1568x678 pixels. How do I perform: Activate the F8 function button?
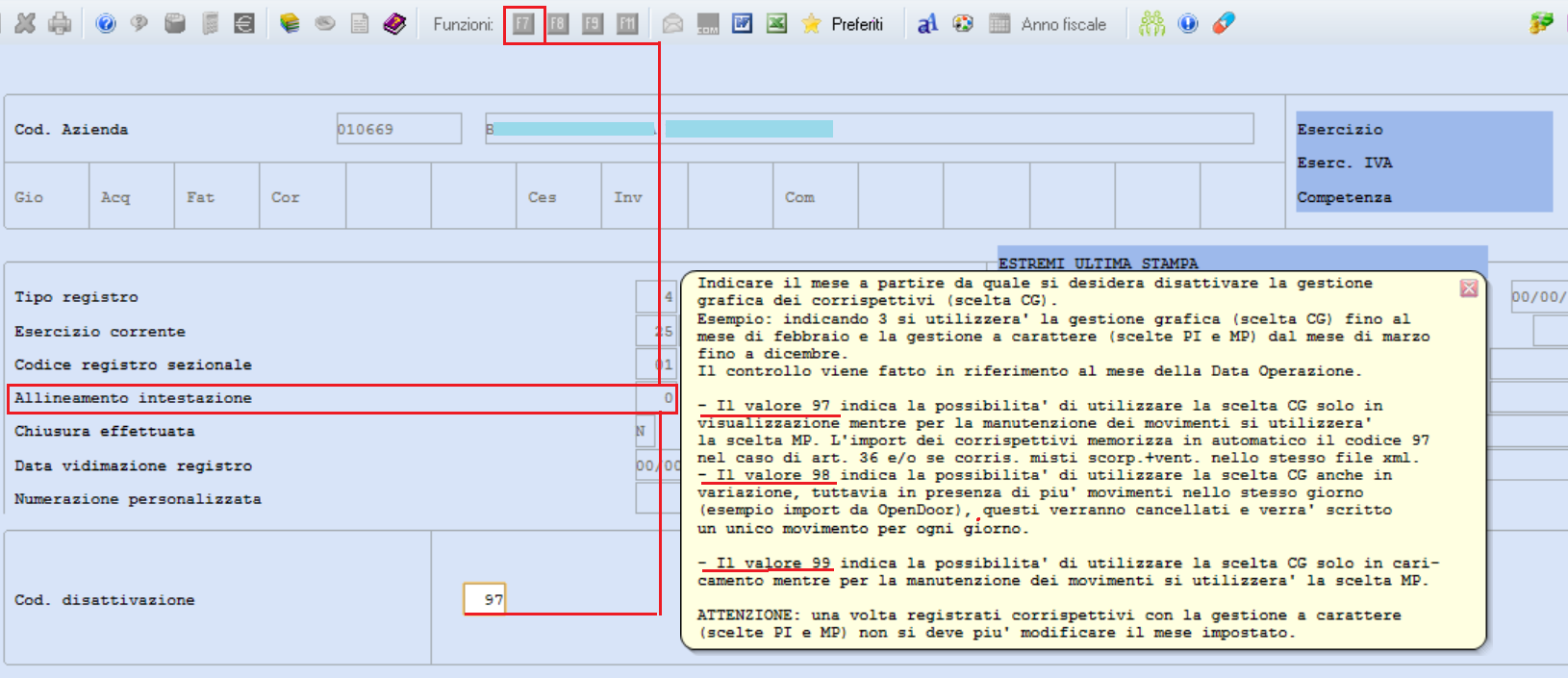[x=558, y=24]
